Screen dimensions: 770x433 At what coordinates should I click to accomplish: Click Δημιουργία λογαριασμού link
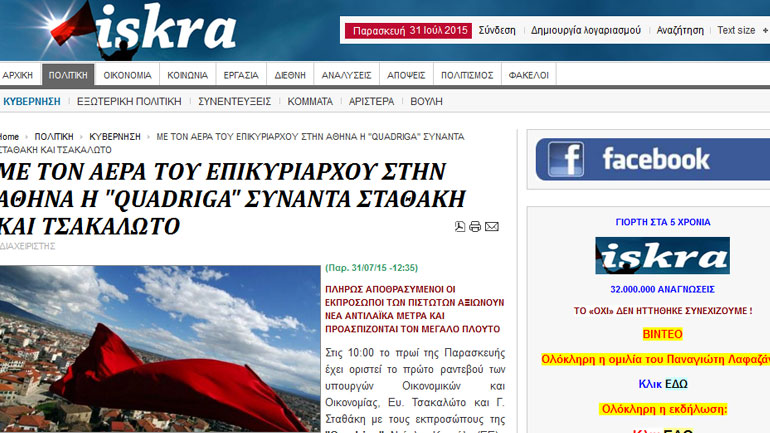pyautogui.click(x=585, y=30)
